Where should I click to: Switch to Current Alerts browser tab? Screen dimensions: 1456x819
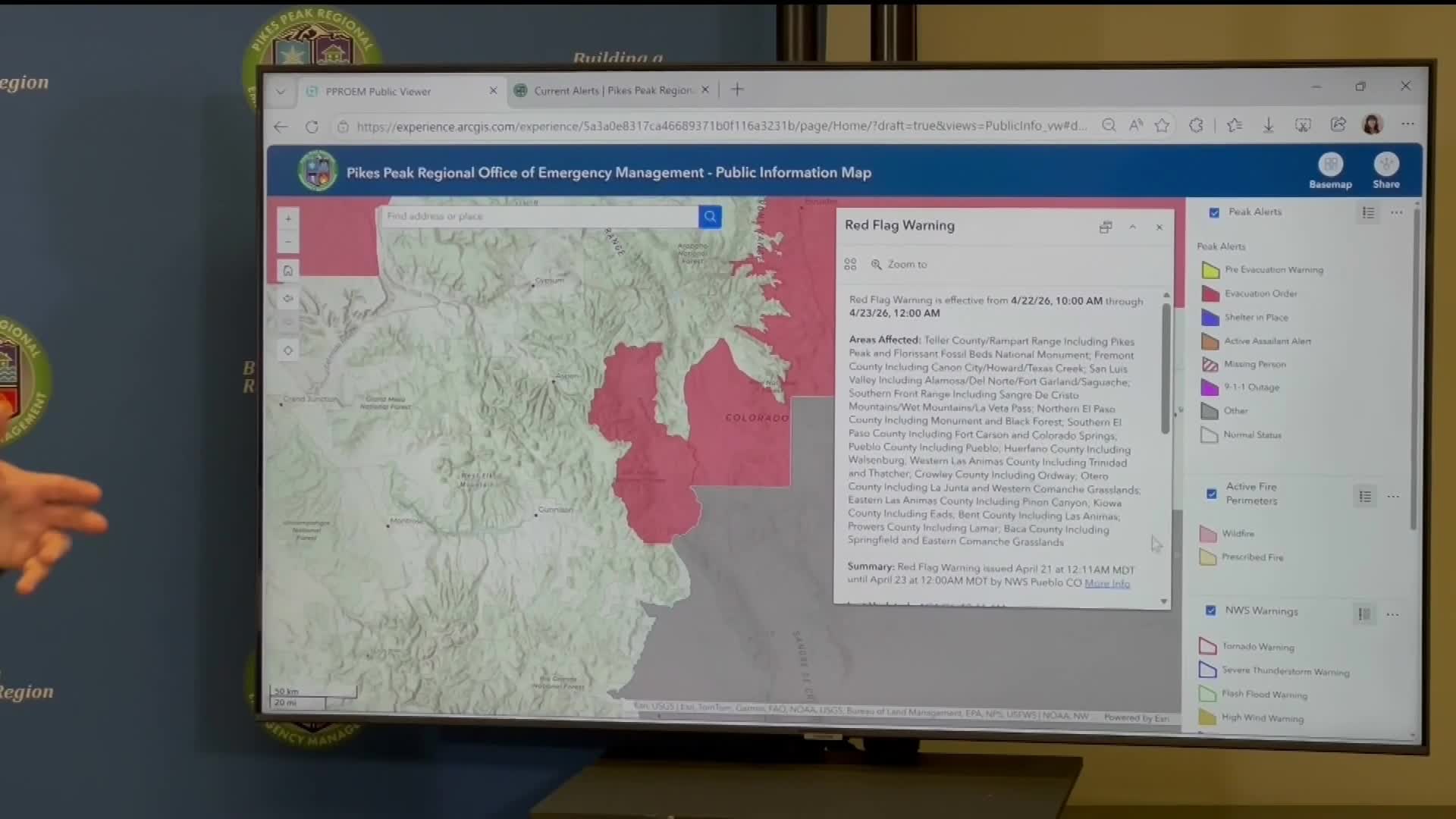click(x=611, y=90)
